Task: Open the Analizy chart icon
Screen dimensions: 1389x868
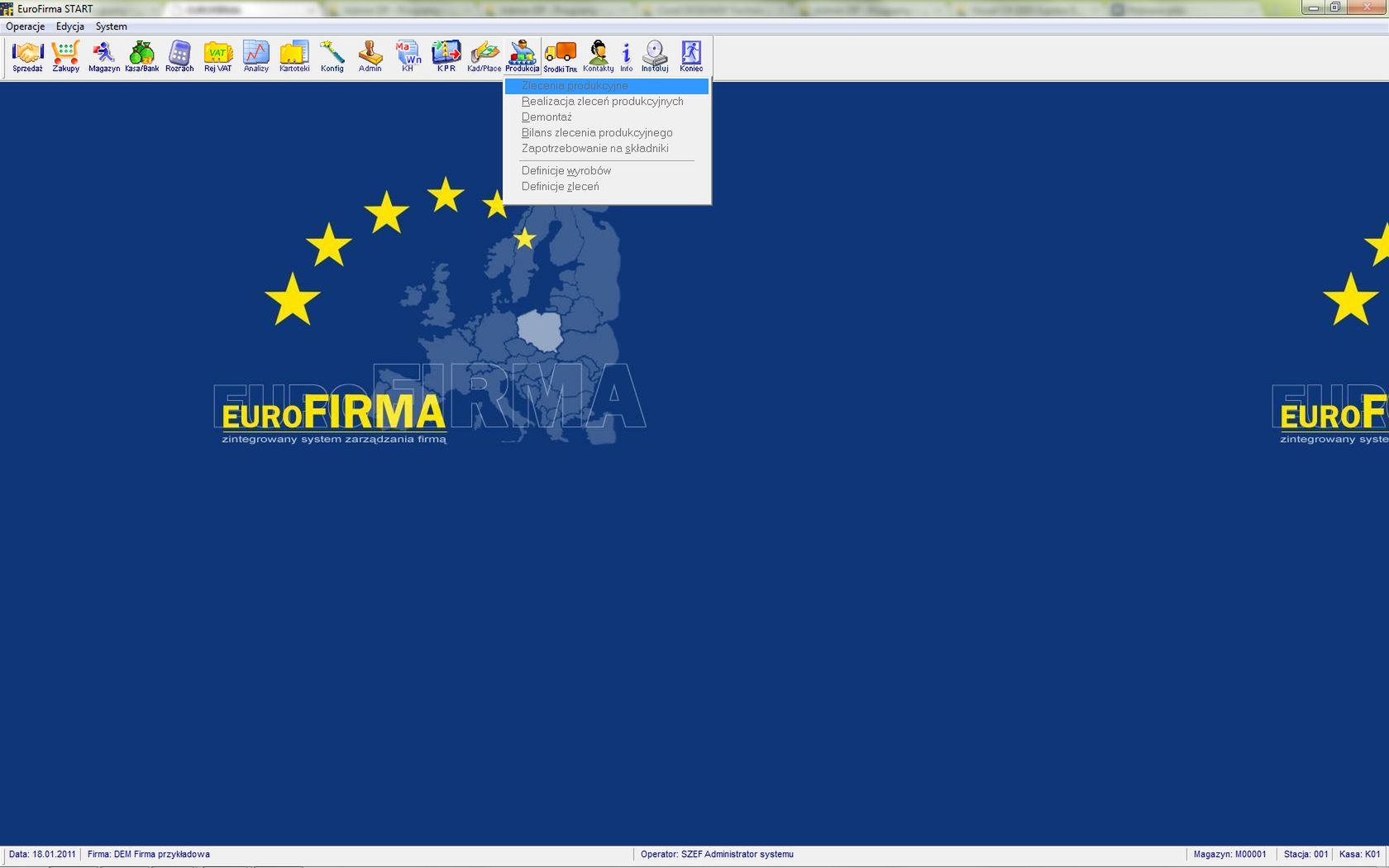Action: 256,56
